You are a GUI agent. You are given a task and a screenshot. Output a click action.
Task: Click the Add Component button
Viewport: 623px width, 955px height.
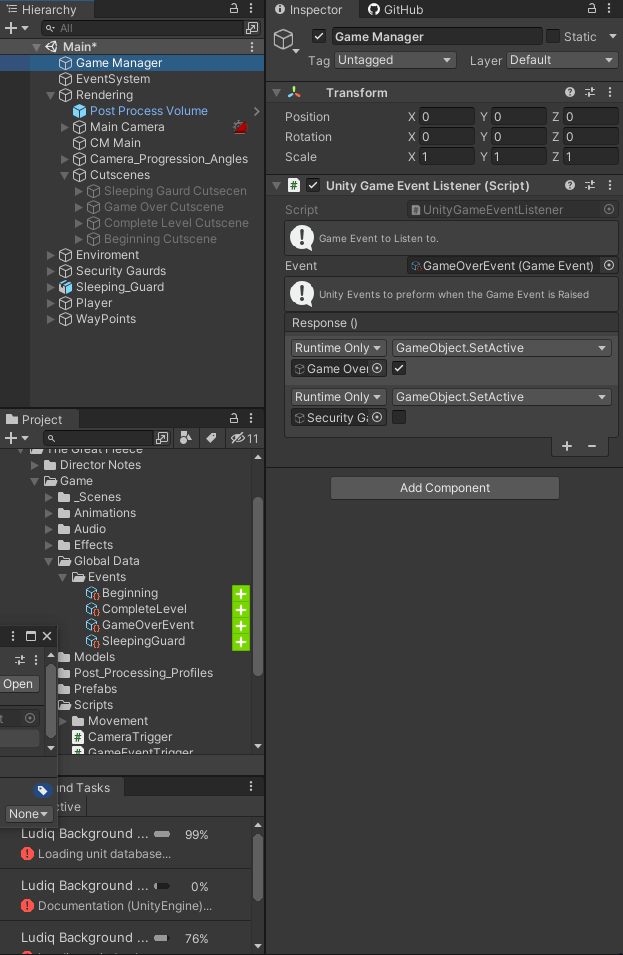click(444, 488)
